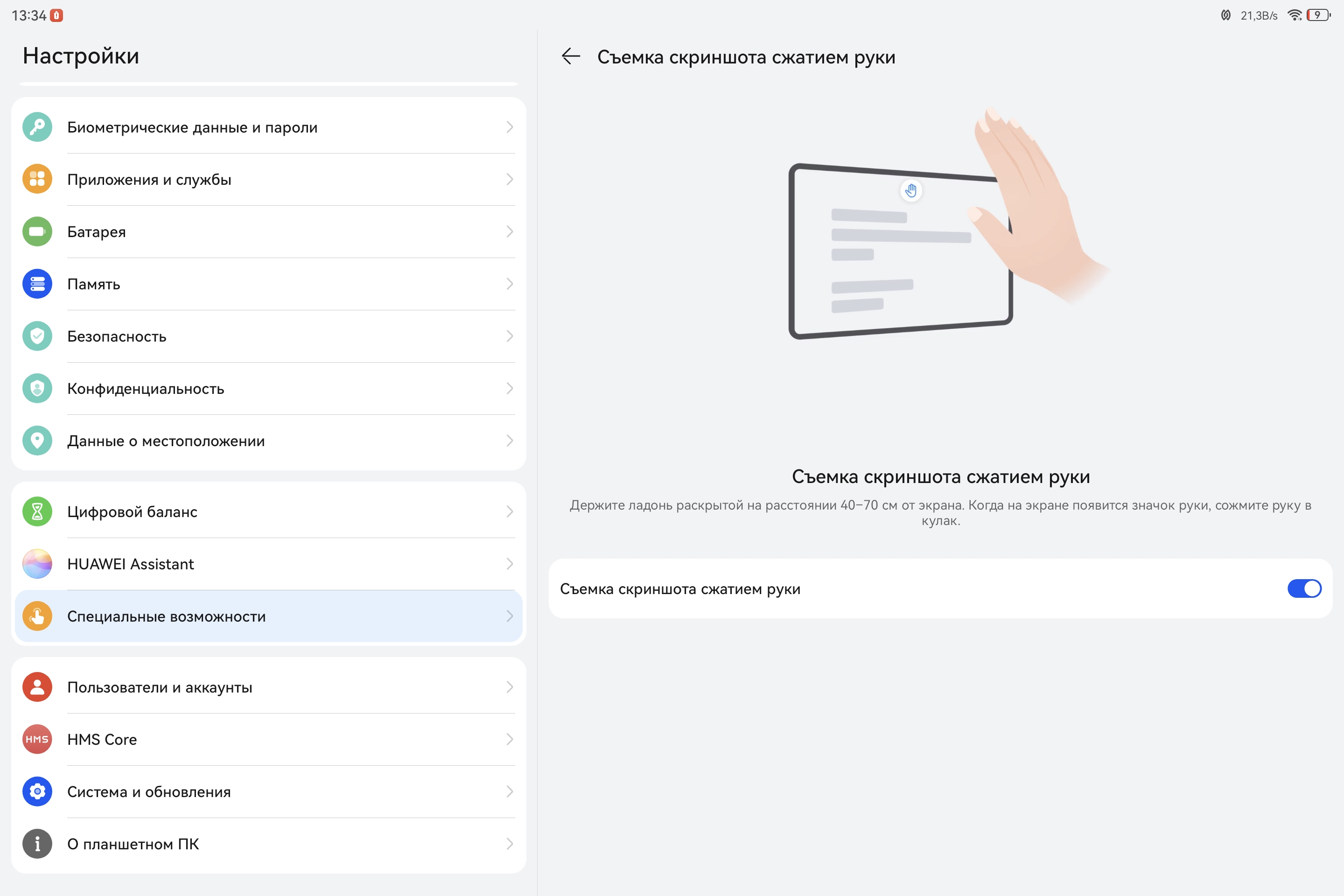Click the battery indicator in status bar

1318,15
